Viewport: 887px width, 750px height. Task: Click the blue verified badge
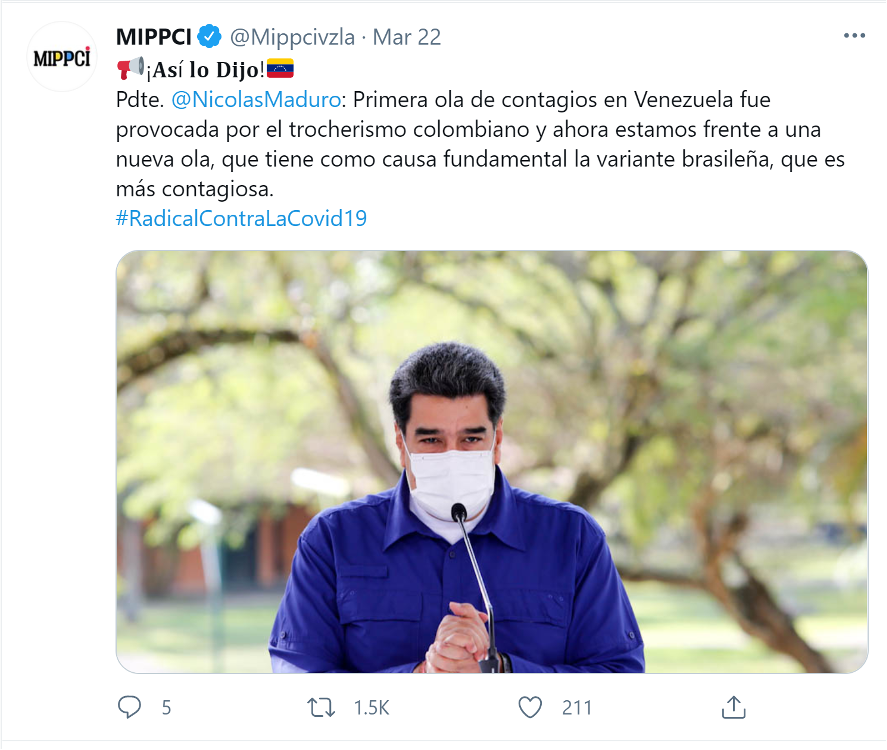click(x=209, y=37)
